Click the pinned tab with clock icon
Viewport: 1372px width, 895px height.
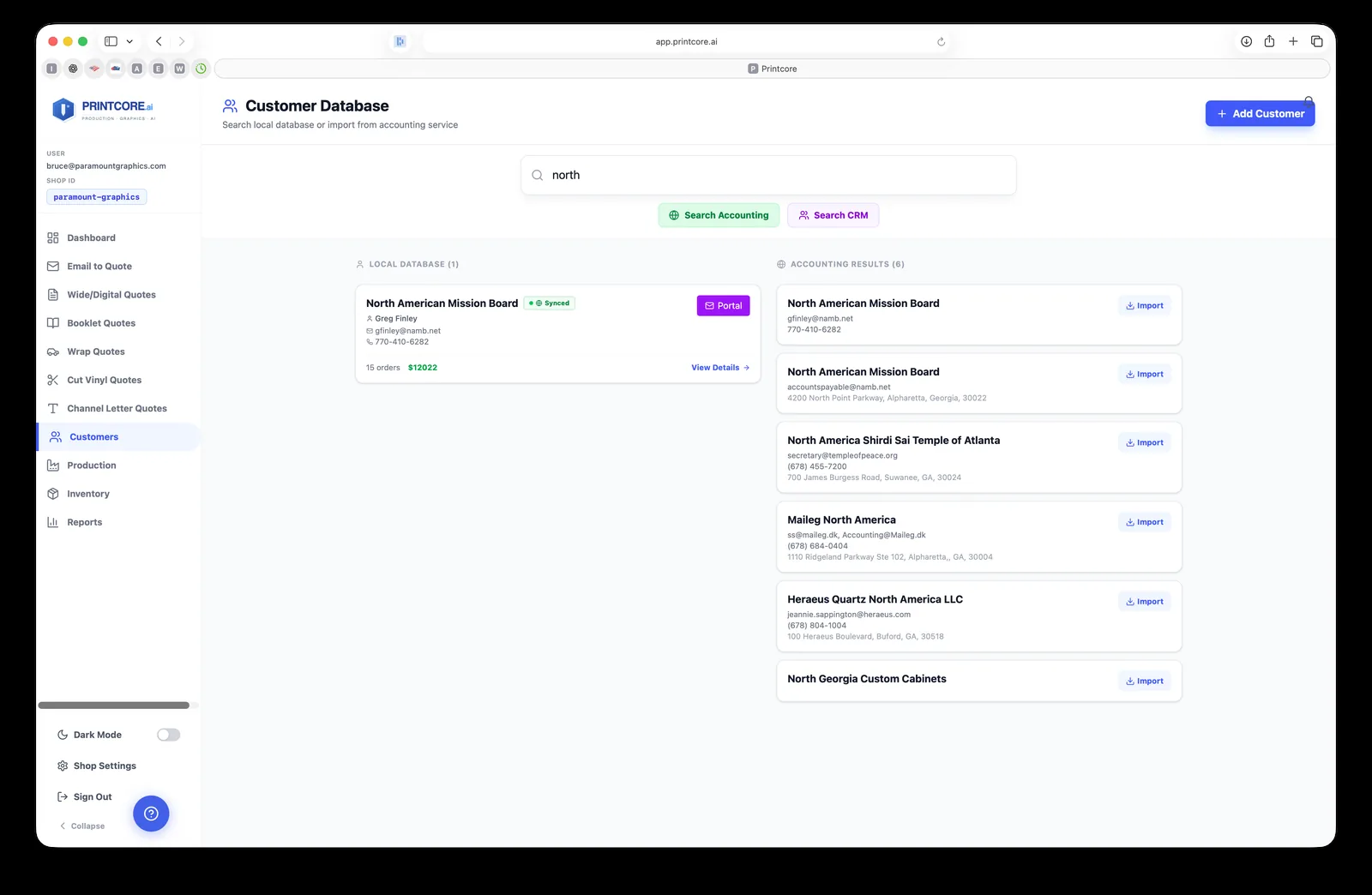(201, 69)
